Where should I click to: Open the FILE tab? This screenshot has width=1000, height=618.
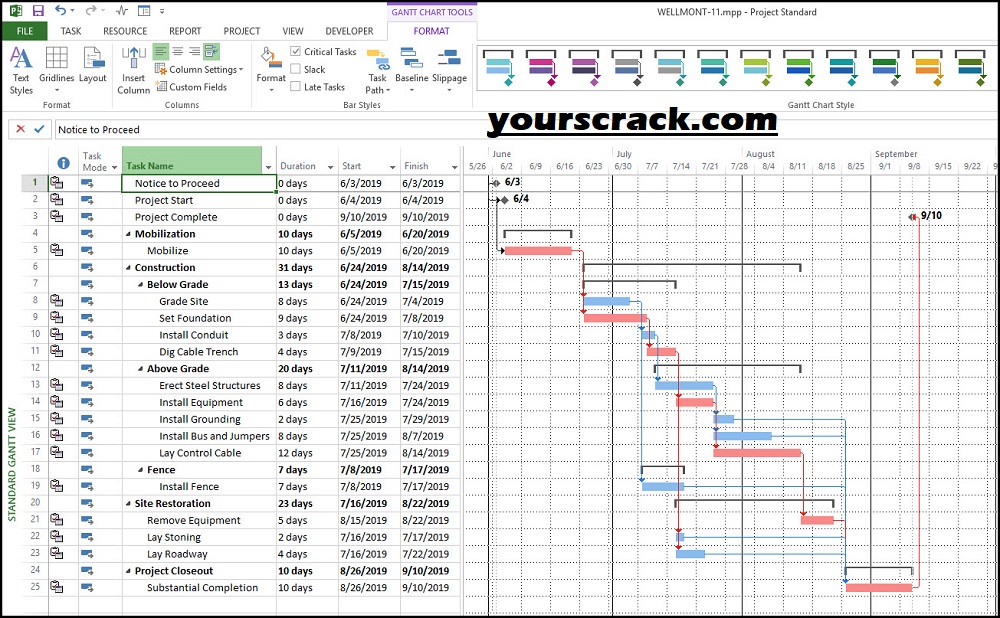[x=25, y=31]
